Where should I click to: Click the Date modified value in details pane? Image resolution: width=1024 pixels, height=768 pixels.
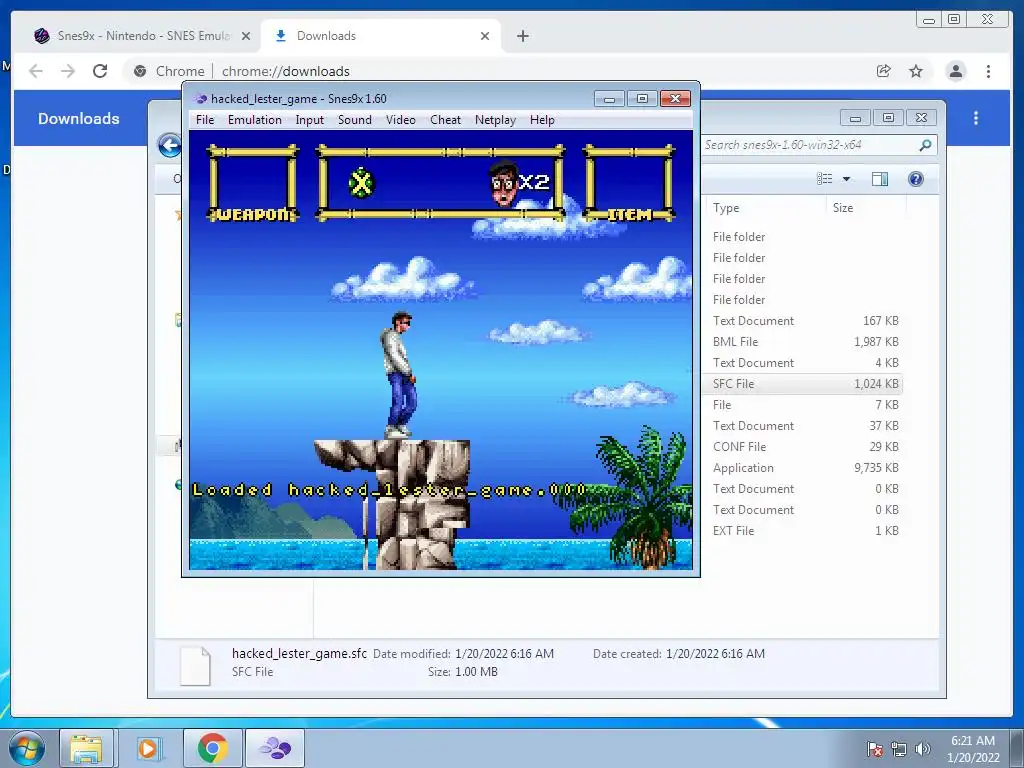point(504,654)
